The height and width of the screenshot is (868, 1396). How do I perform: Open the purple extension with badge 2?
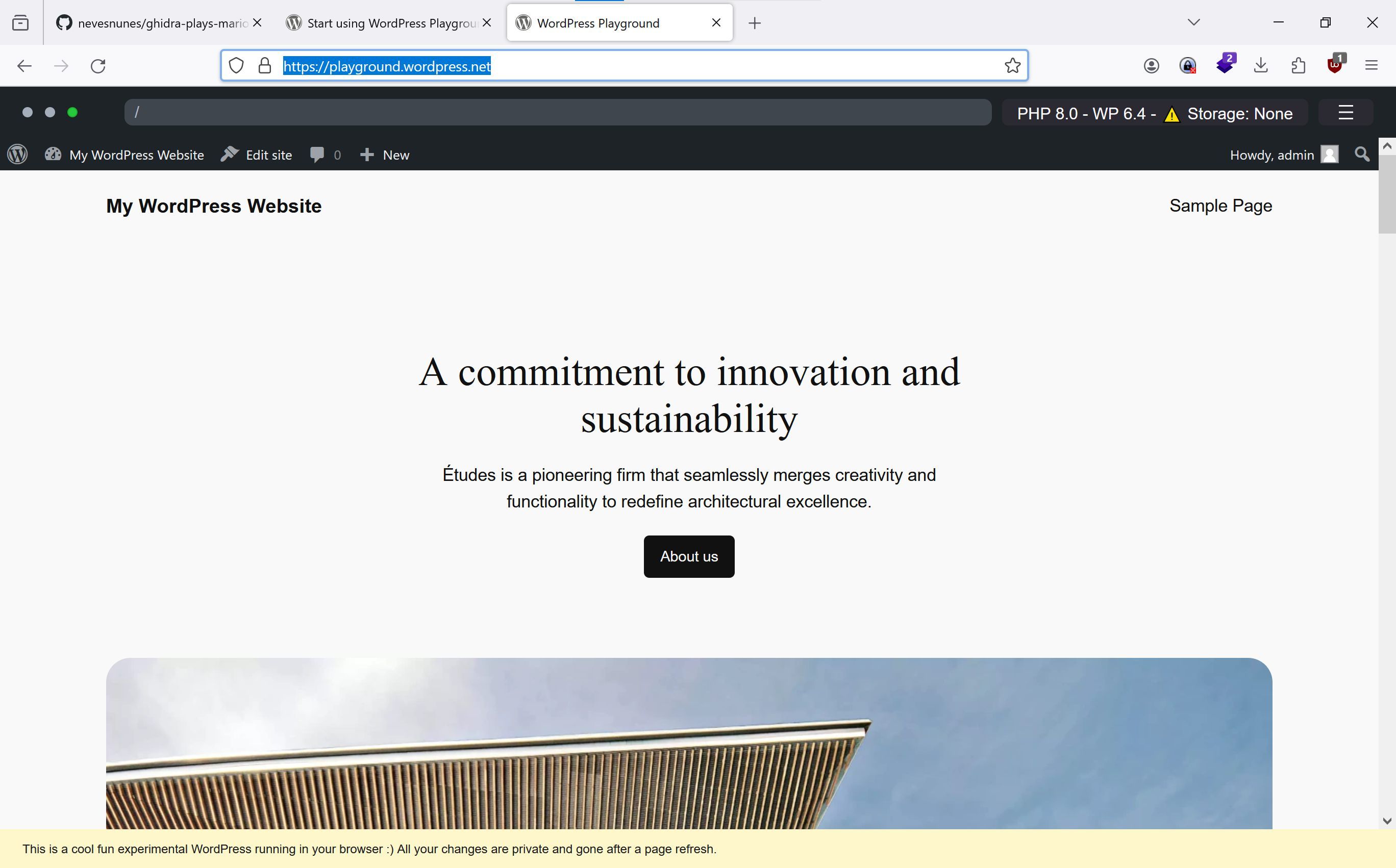tap(1226, 63)
